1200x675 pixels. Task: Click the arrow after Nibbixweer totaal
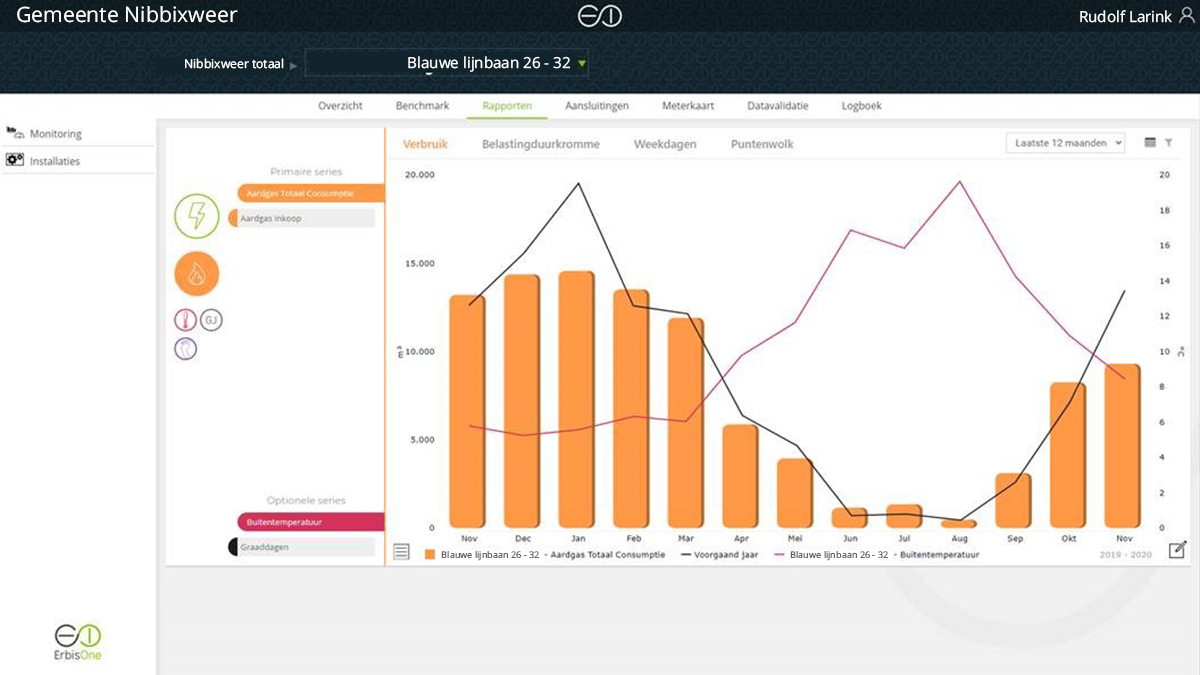(293, 65)
